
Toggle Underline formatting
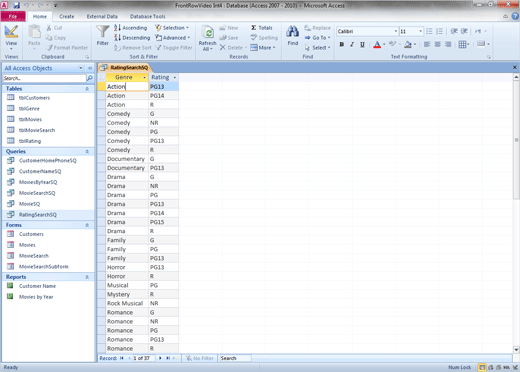[362, 44]
